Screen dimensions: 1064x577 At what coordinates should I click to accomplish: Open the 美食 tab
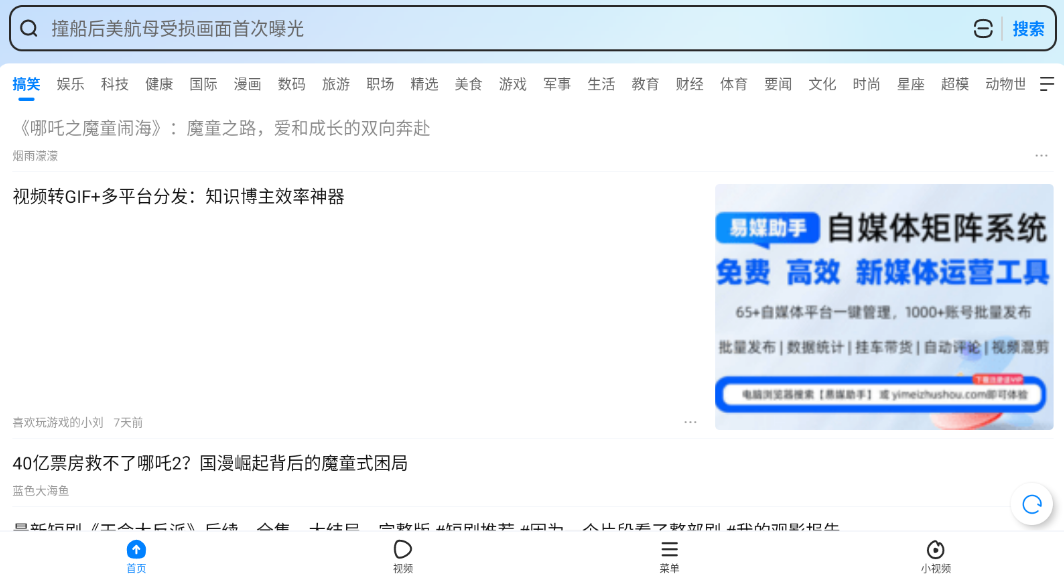pos(468,84)
